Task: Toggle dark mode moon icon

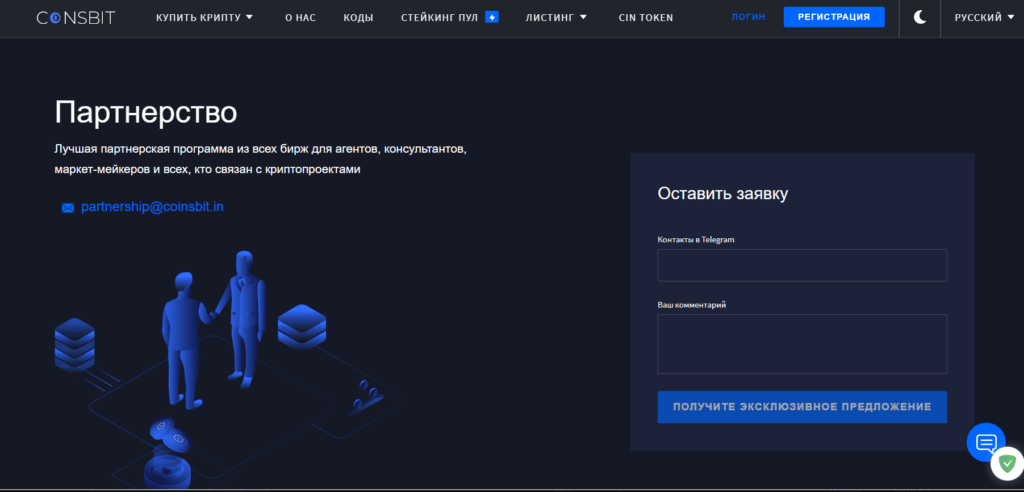Action: (920, 18)
